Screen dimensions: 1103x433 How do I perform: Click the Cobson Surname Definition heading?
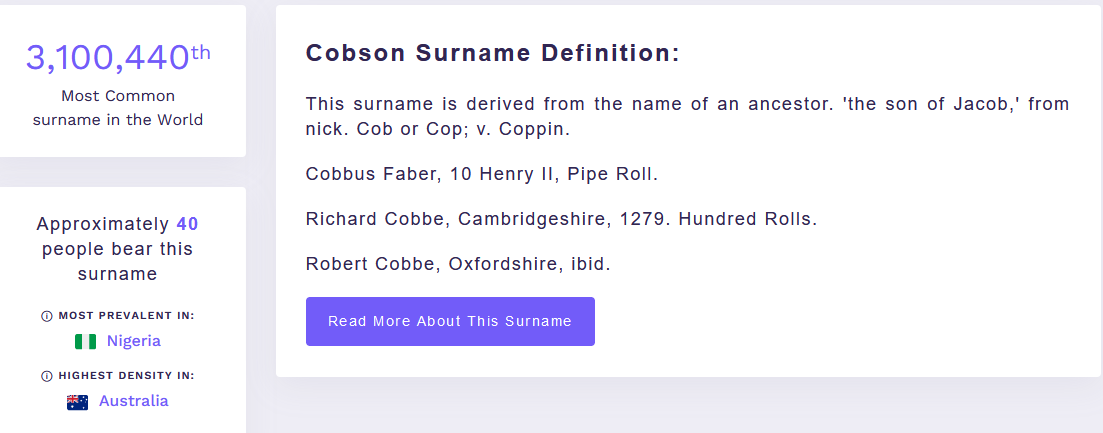pos(492,54)
